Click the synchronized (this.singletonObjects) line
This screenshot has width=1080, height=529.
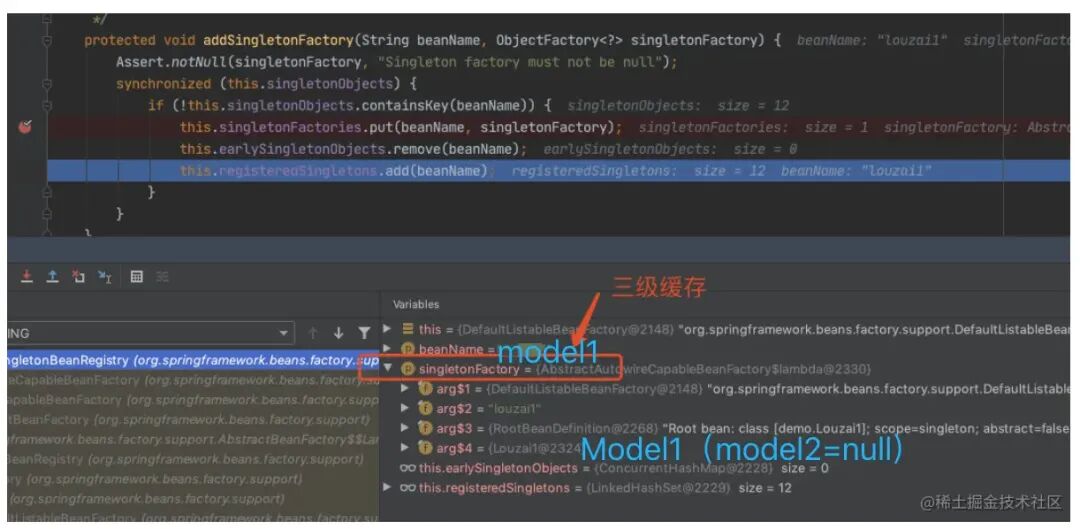(267, 84)
